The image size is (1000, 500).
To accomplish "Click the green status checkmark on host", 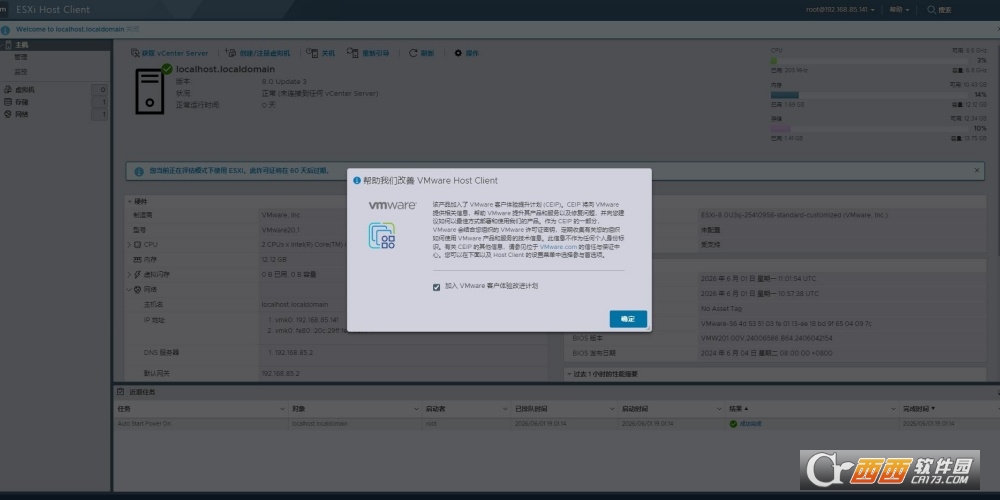I will [167, 68].
